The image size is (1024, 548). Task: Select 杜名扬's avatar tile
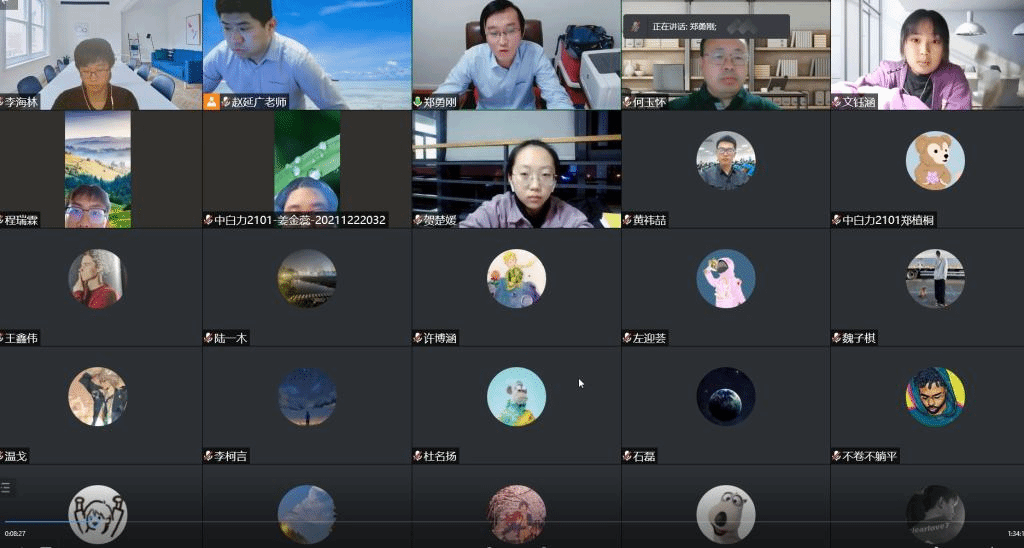(x=516, y=396)
